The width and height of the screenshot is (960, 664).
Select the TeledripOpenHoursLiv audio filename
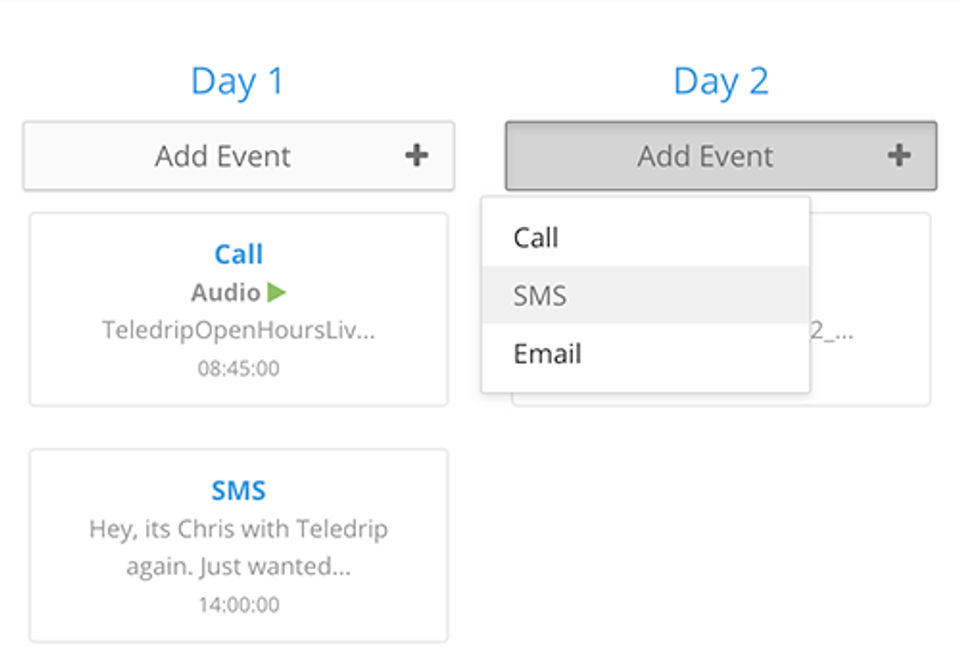point(238,330)
